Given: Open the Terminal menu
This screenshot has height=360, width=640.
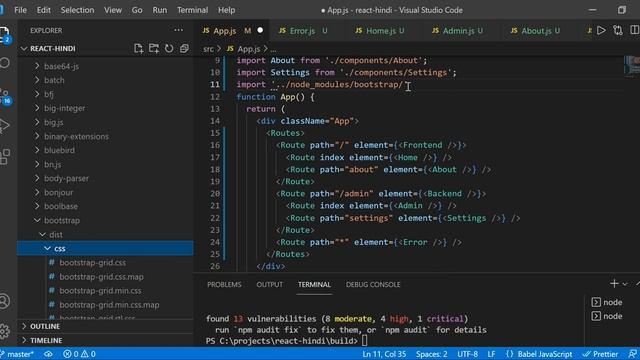Looking at the screenshot, I should point(192,10).
